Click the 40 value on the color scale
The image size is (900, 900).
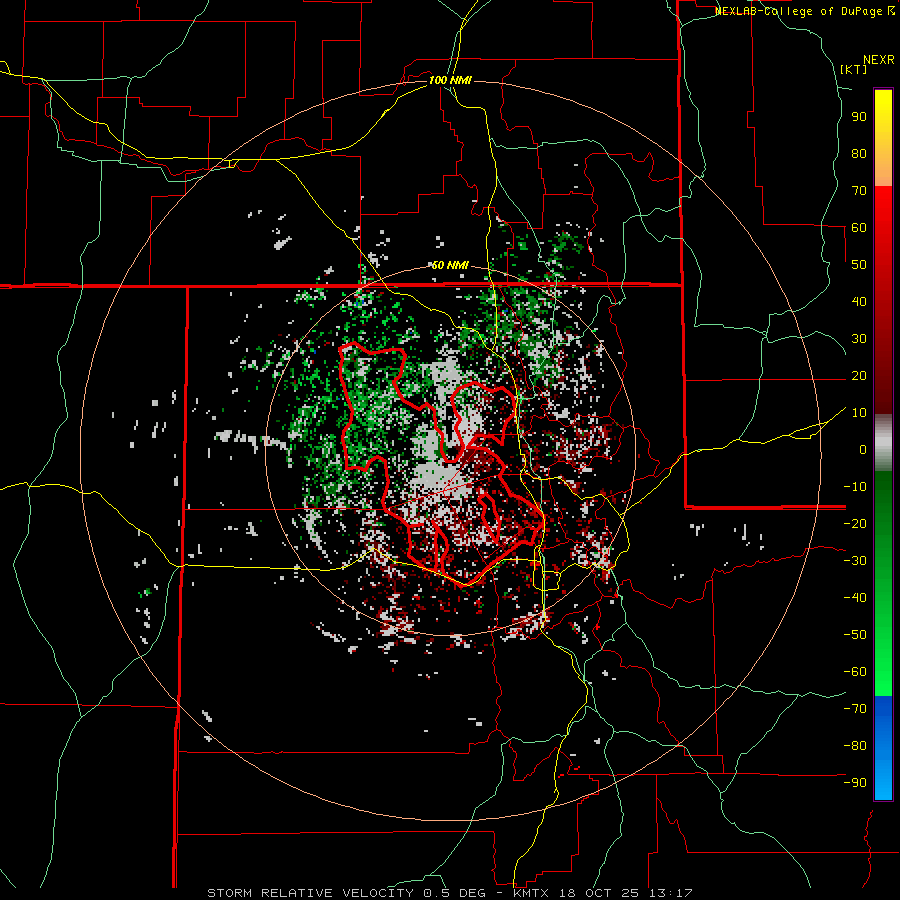[859, 301]
